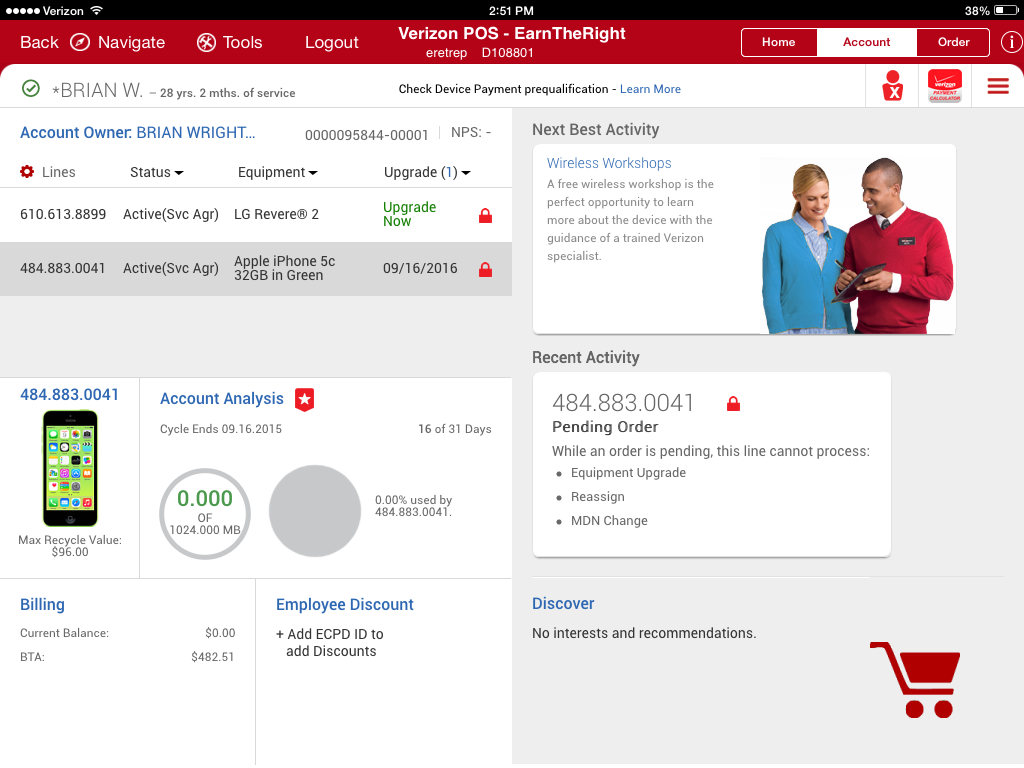The image size is (1024, 768).
Task: Tap the green iPhone 5c image
Action: pos(70,468)
